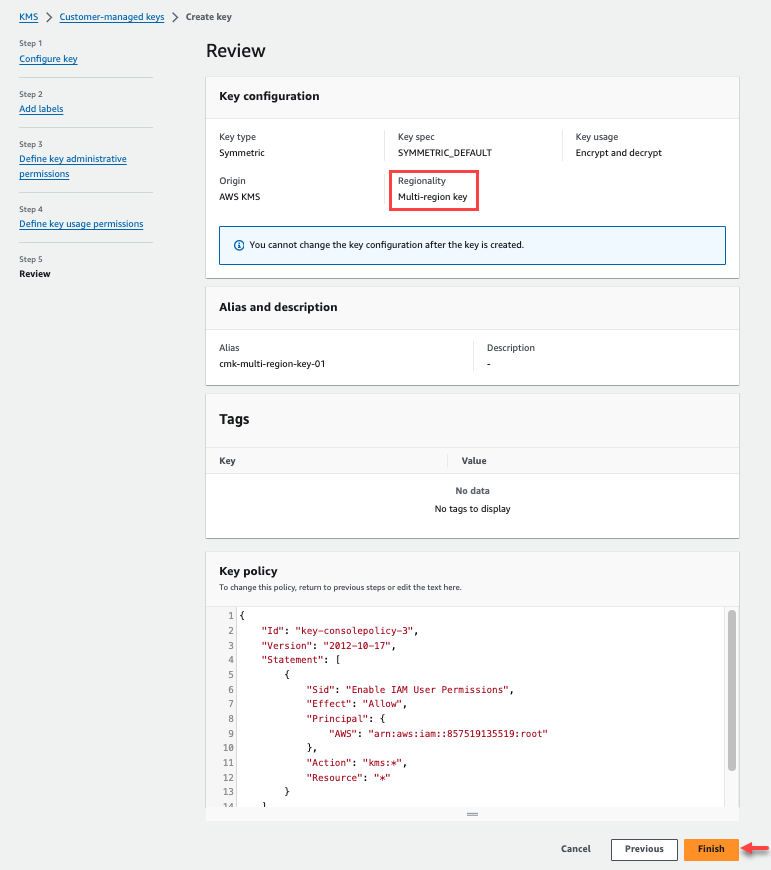Click the SYMMETRIC_DEFAULT key spec value
The height and width of the screenshot is (870, 771).
[445, 153]
